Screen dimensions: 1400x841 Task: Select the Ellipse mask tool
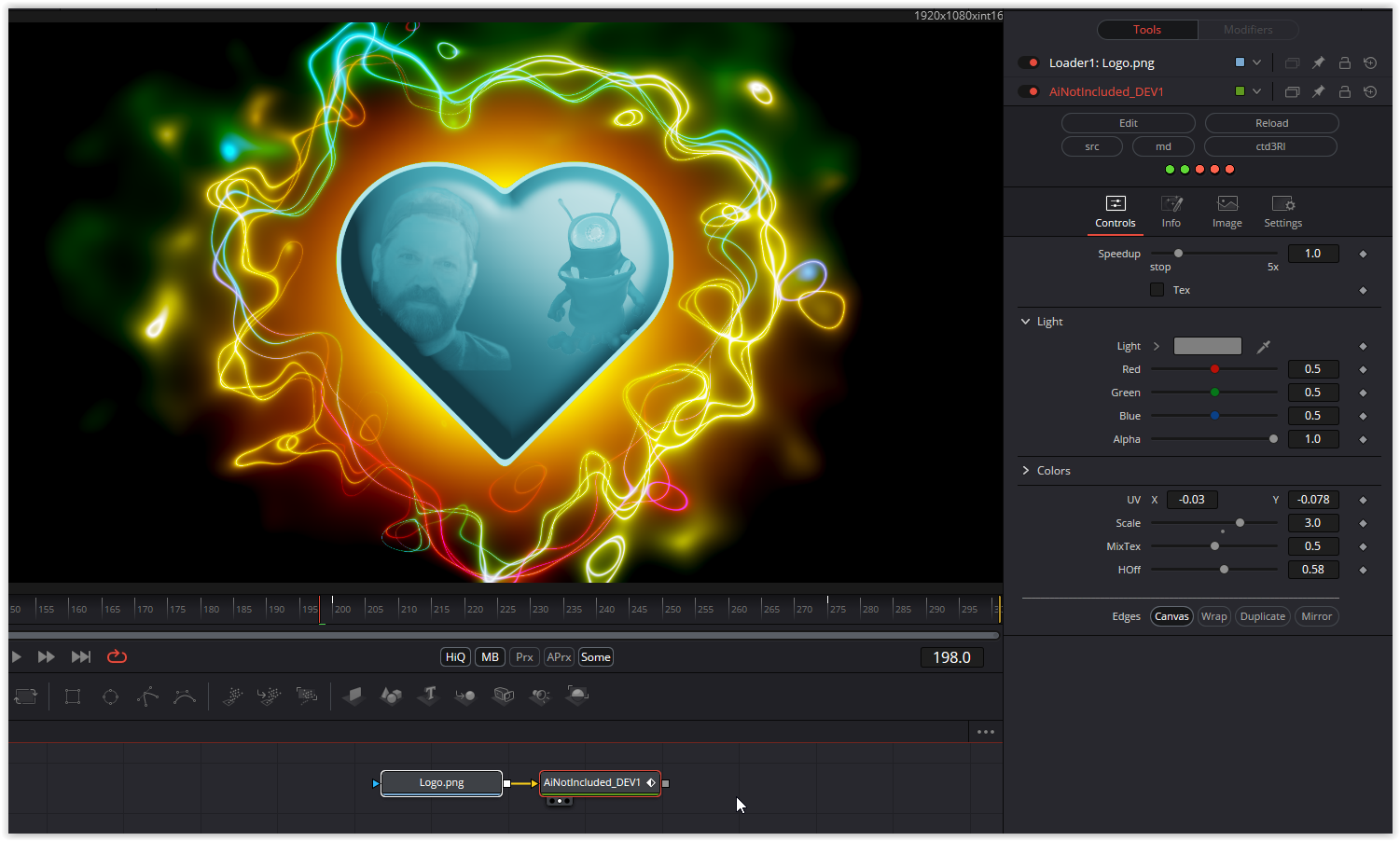point(110,696)
